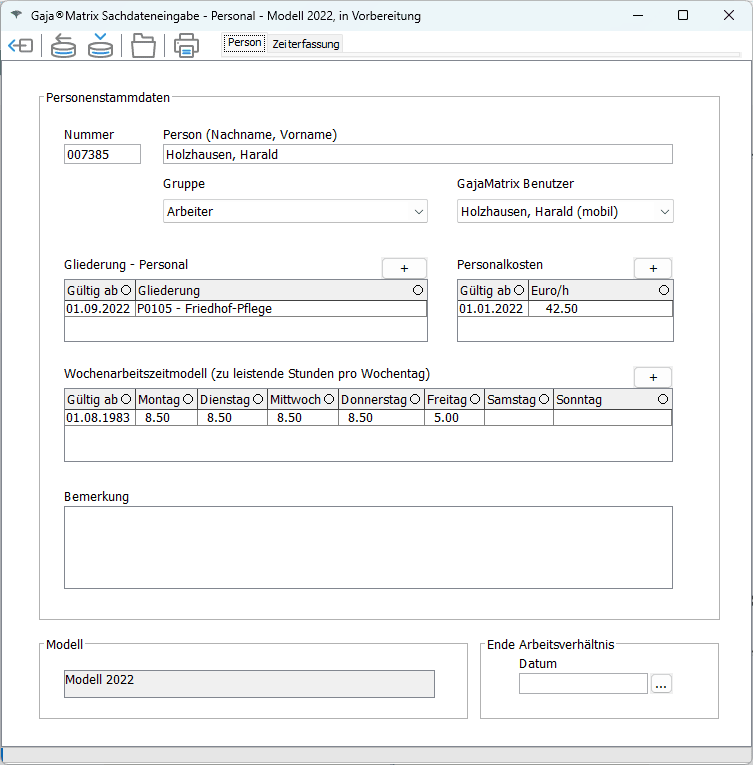The height and width of the screenshot is (765, 753).
Task: Open the folder icon in toolbar
Action: [144, 46]
